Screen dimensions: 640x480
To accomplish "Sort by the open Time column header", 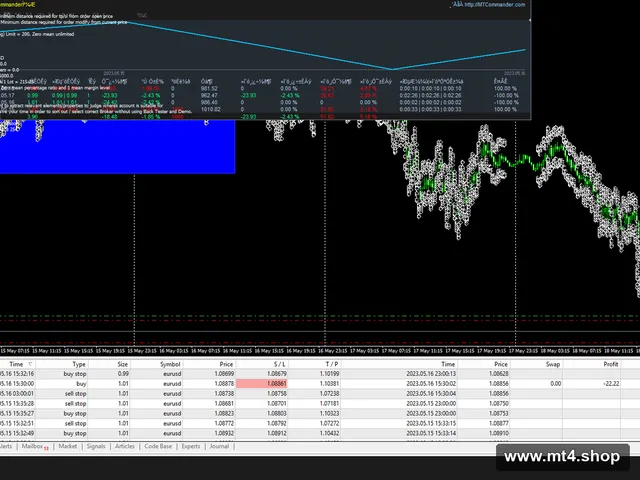I will pos(16,364).
